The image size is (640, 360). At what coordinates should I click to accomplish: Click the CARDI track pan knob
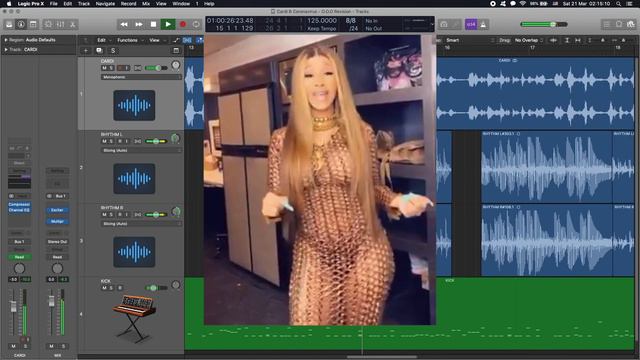coord(176,65)
